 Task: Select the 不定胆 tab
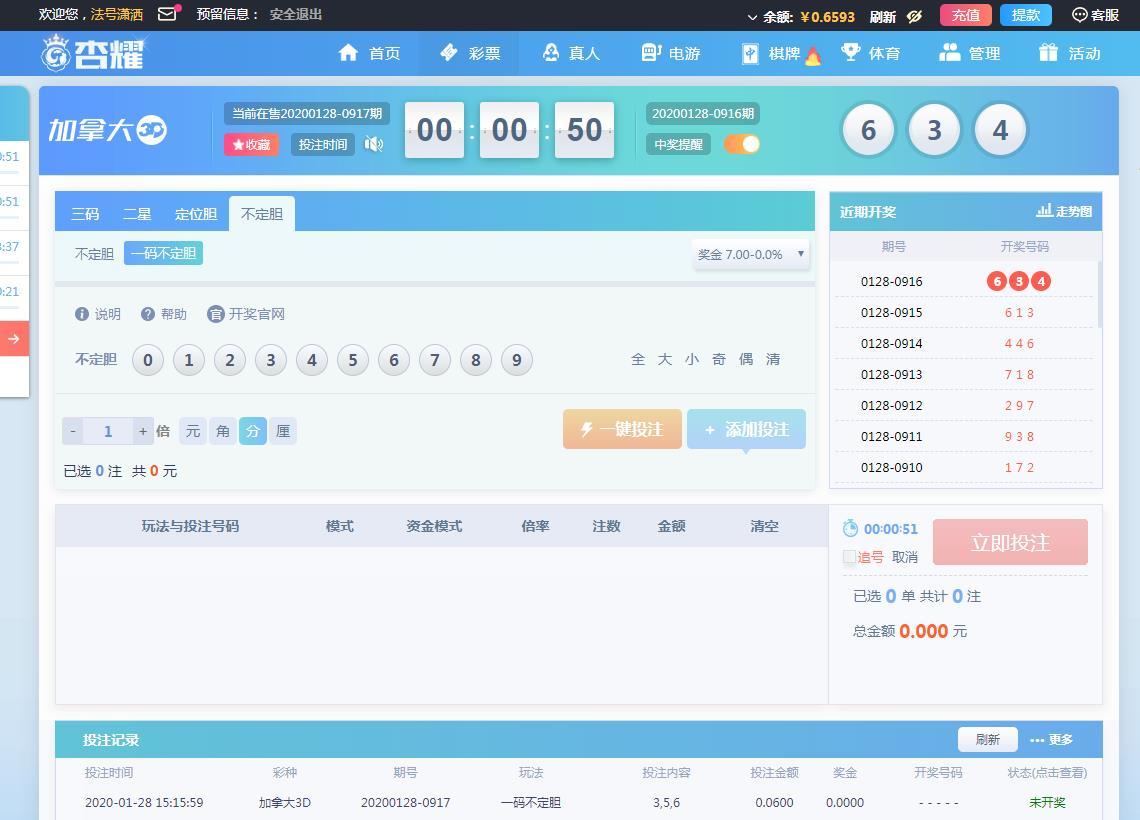tap(262, 214)
